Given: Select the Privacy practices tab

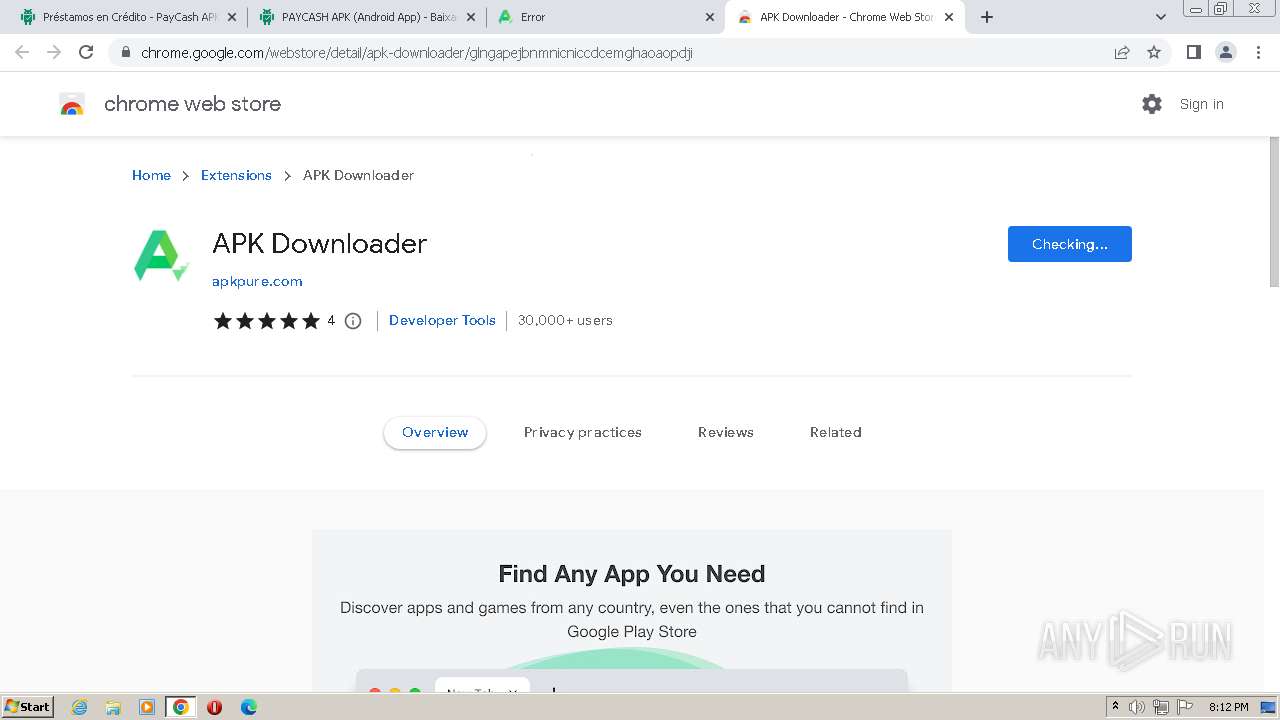Looking at the screenshot, I should 583,433.
